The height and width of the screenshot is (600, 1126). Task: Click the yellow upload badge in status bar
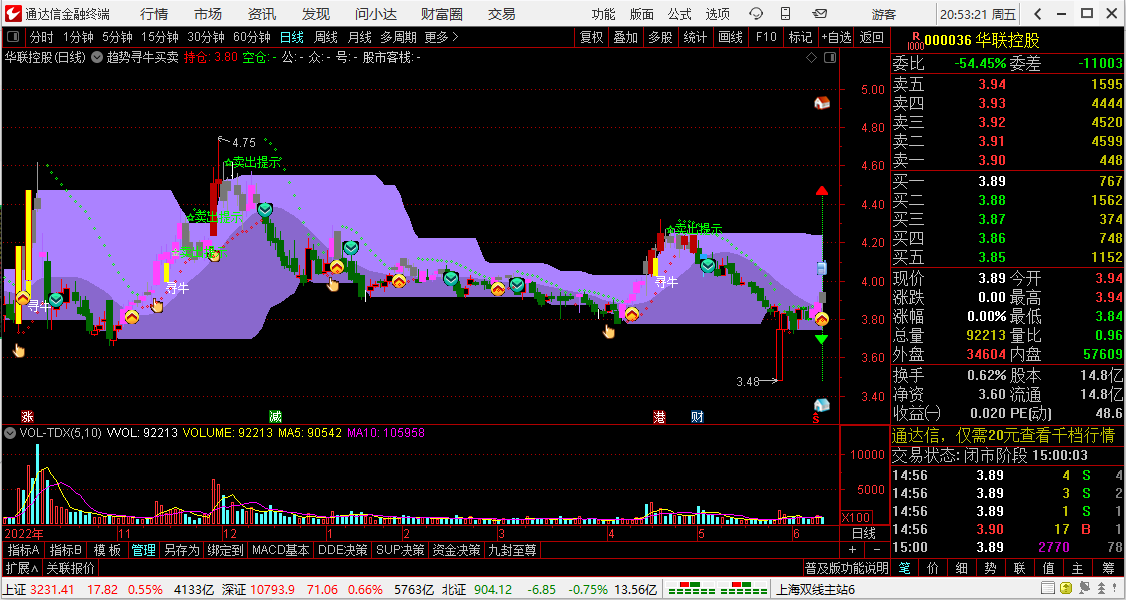(x=1065, y=590)
